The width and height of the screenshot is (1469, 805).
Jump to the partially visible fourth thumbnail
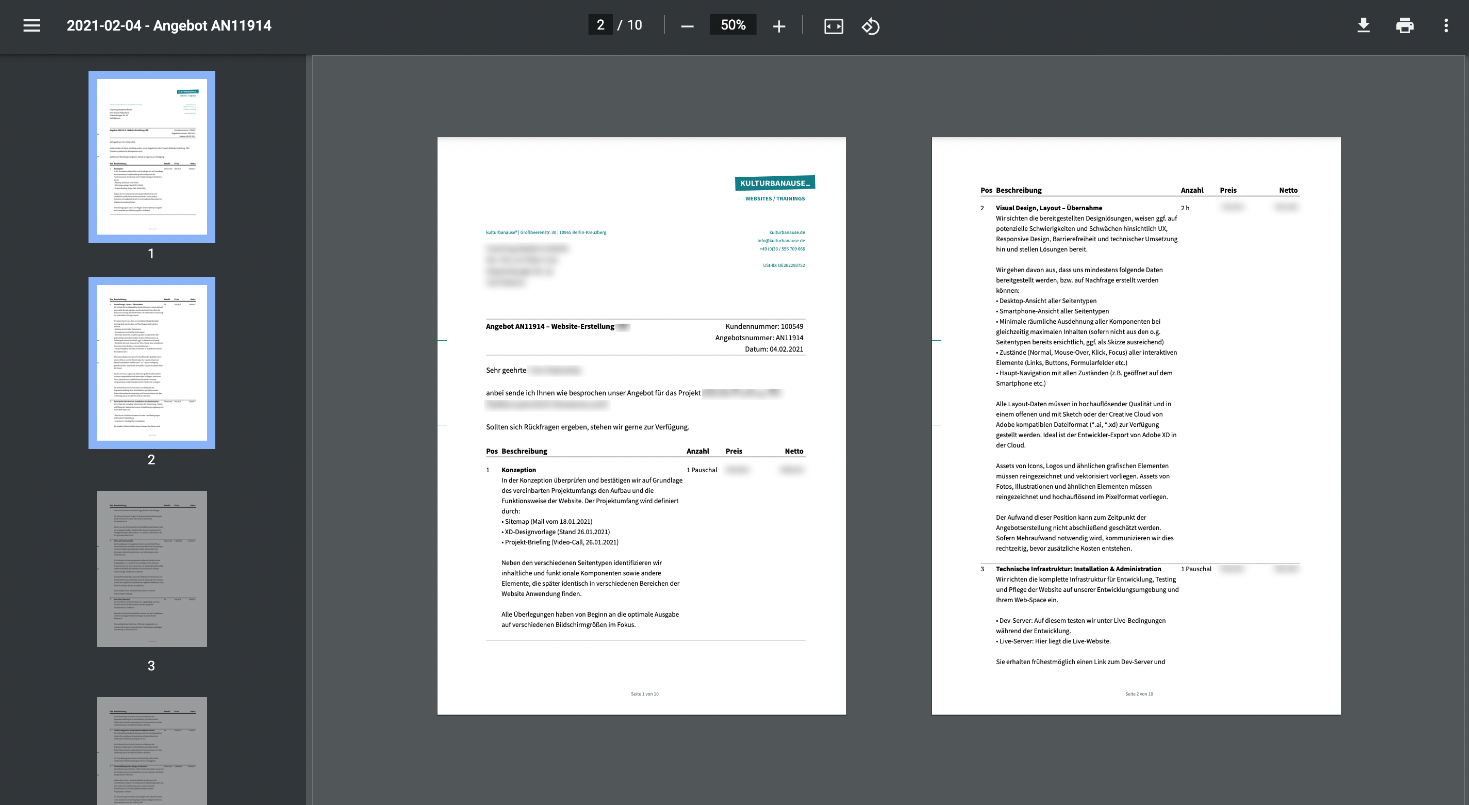[x=151, y=750]
